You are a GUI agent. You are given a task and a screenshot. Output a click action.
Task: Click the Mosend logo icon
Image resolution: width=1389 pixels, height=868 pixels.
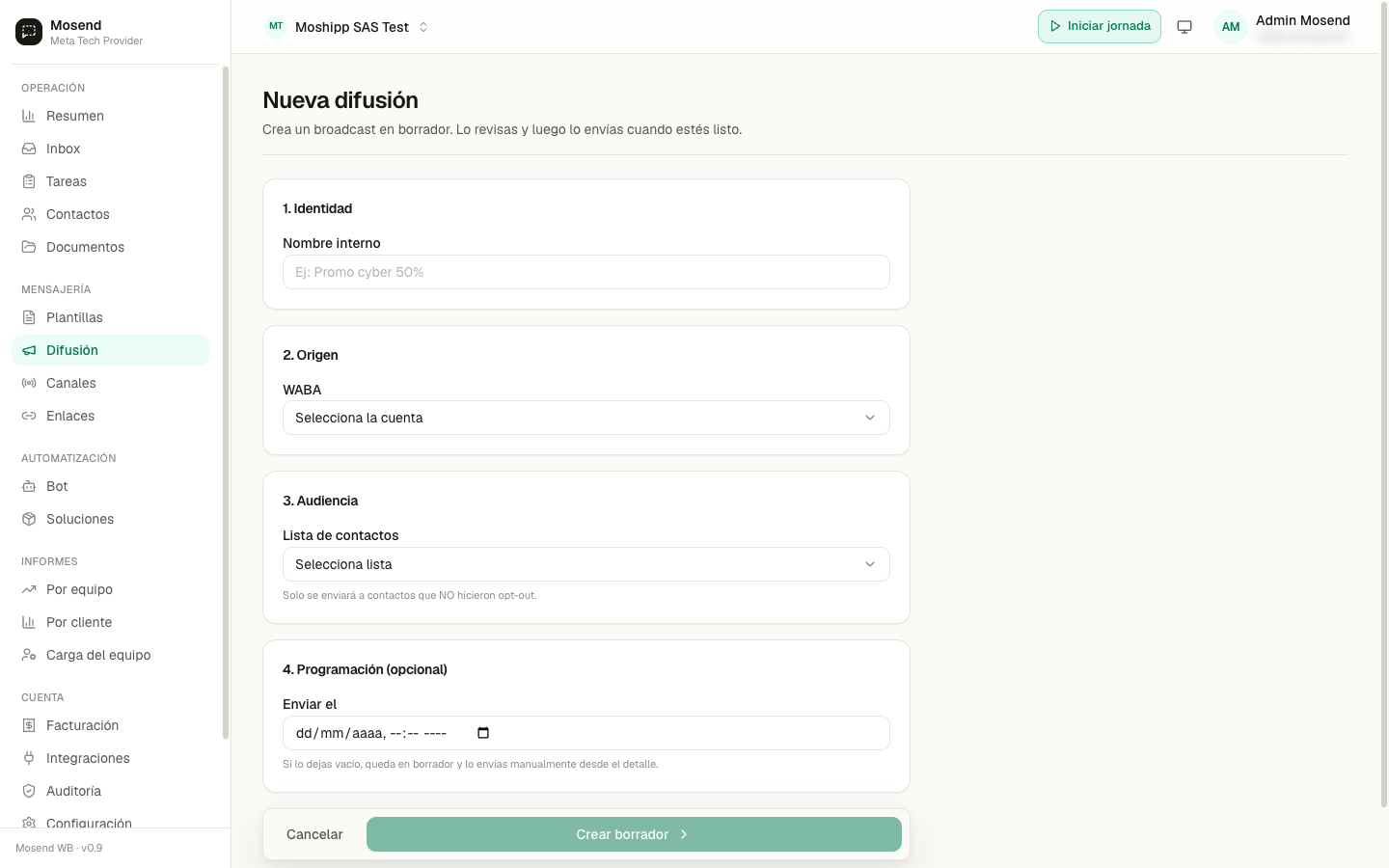[29, 32]
